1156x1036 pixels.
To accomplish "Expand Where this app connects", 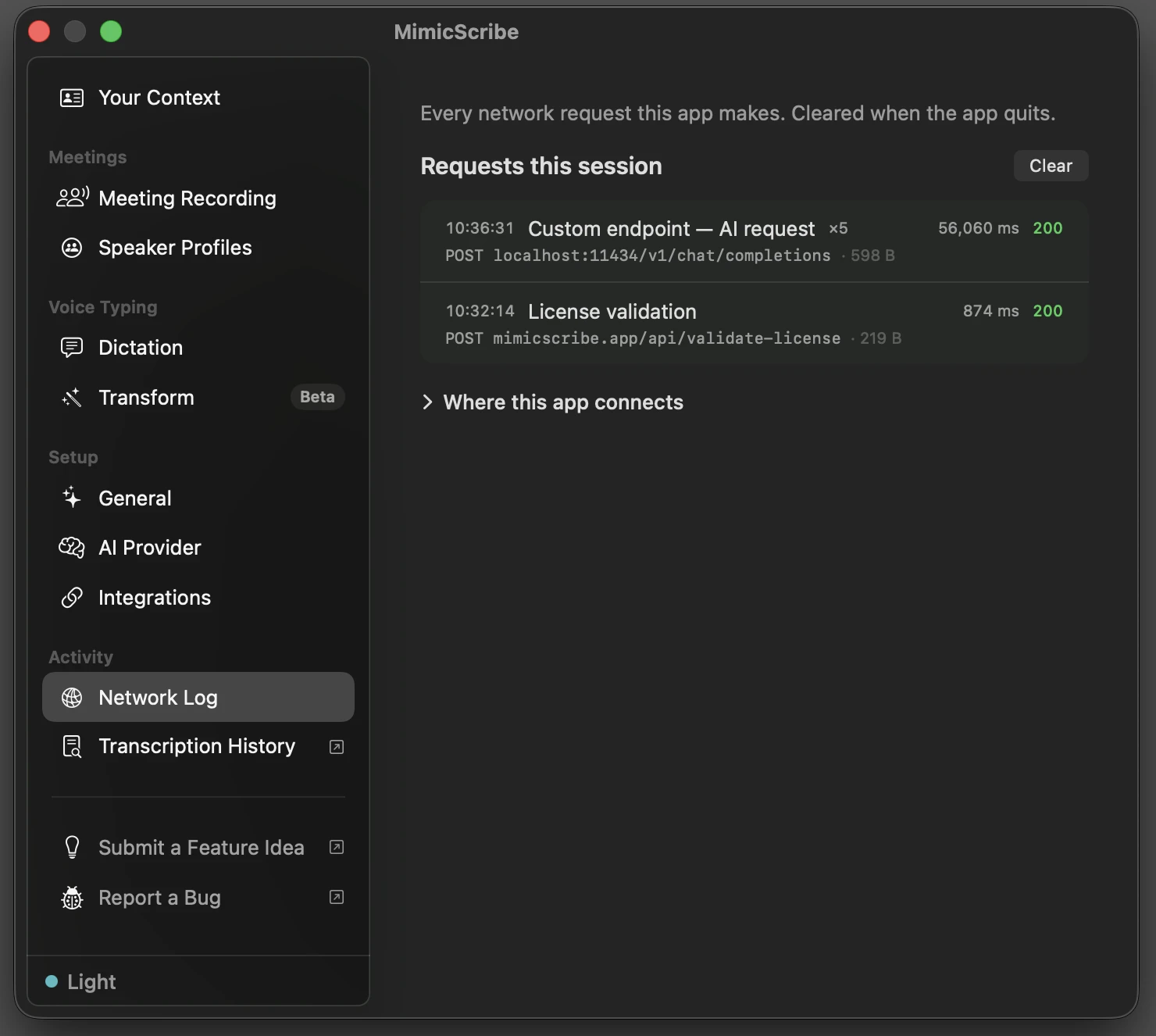I will tap(552, 402).
